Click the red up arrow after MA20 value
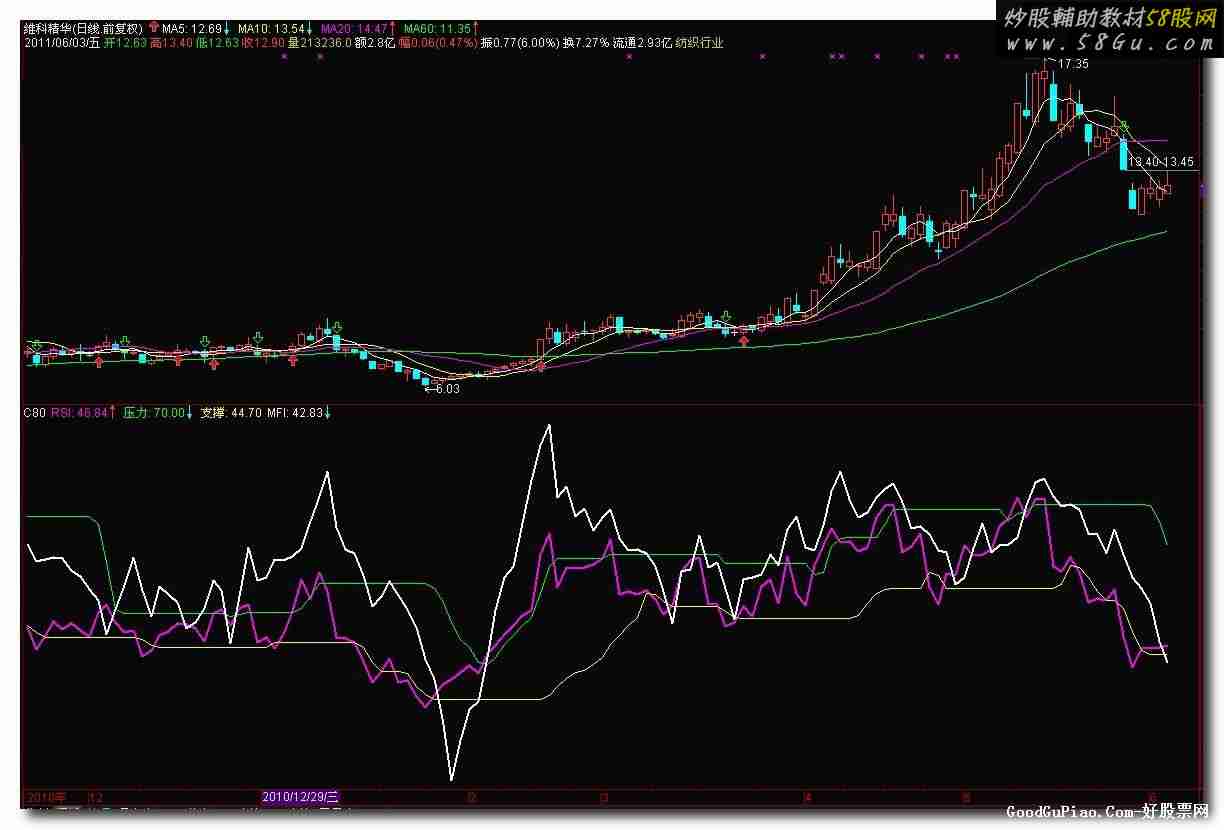The height and width of the screenshot is (830, 1224). tap(391, 29)
